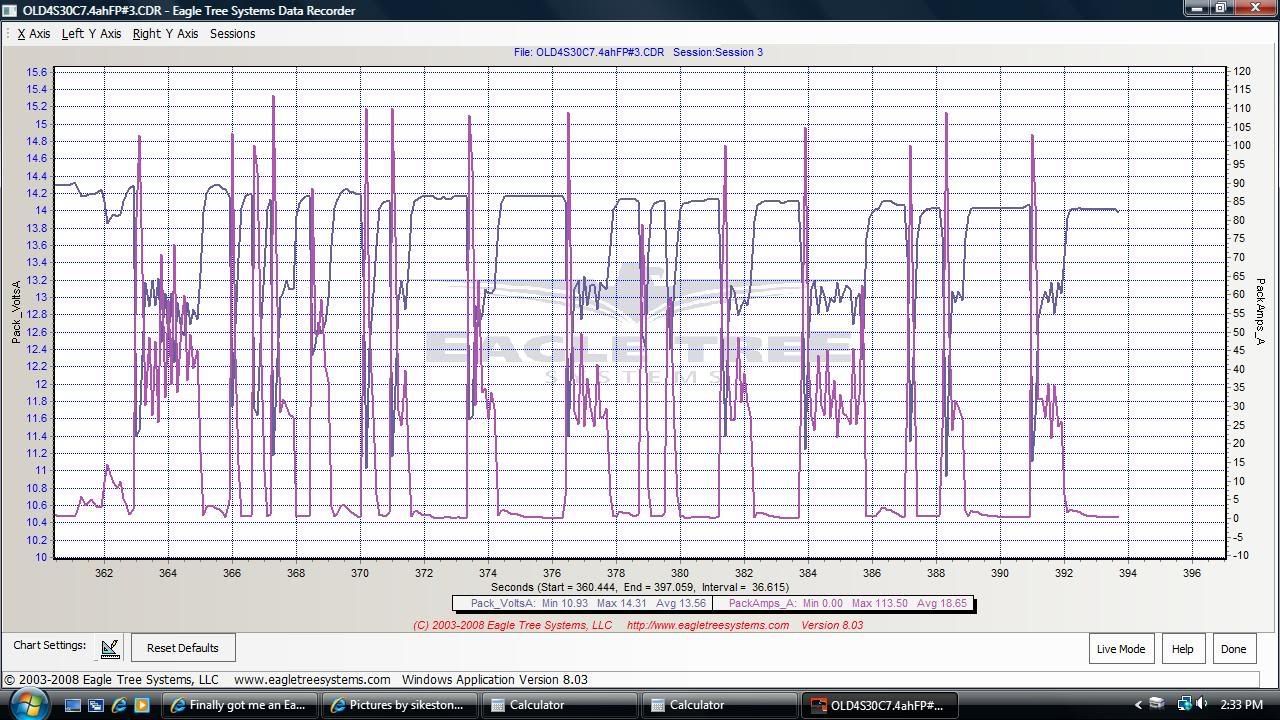Click the Chart Settings graph icon

coord(110,648)
